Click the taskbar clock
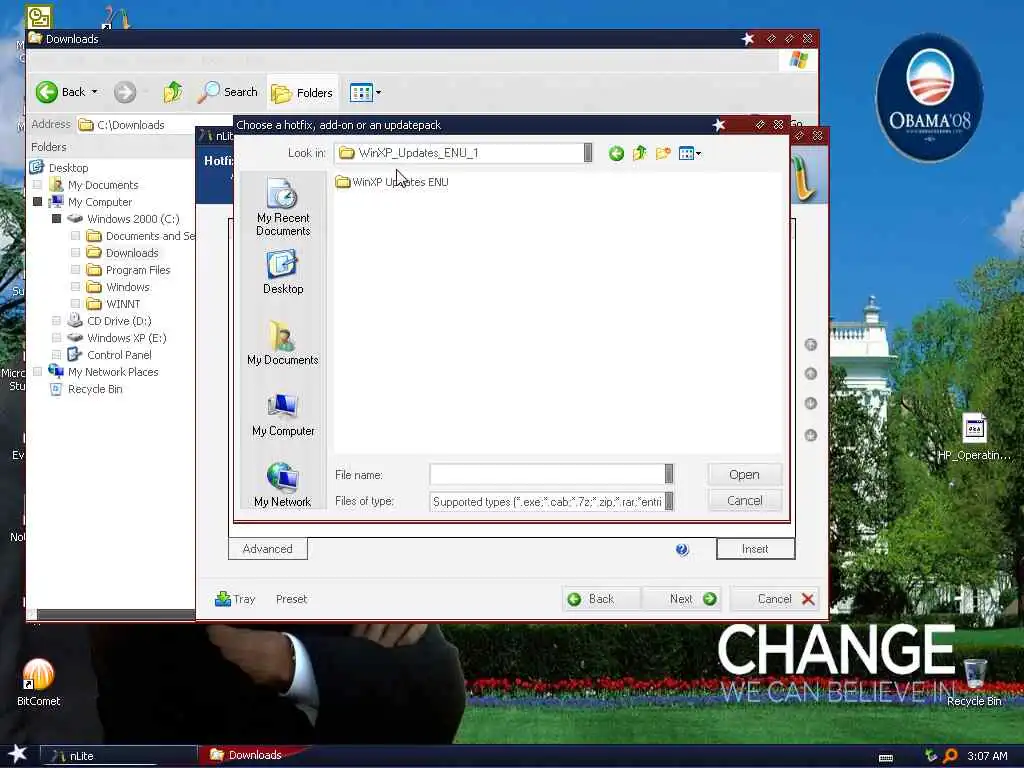Viewport: 1024px width, 768px height. click(987, 756)
